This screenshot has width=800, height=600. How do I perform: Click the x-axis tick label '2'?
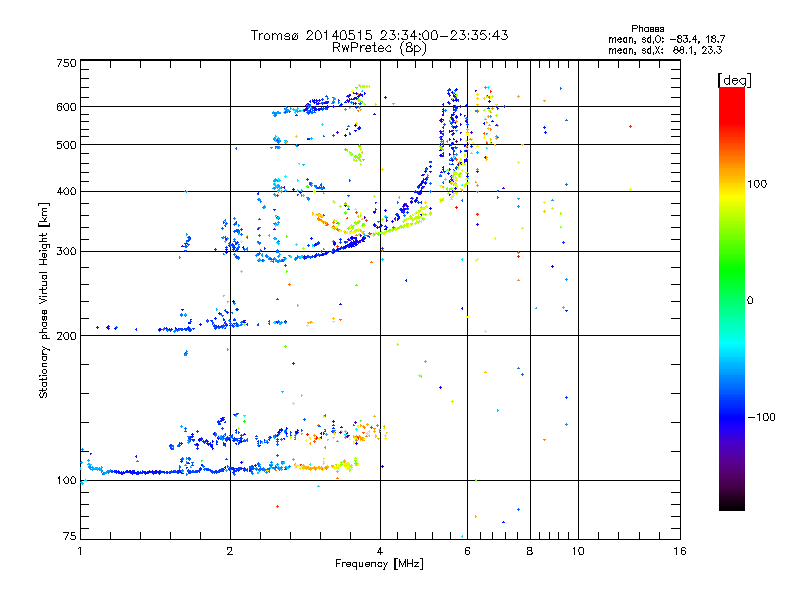pyautogui.click(x=230, y=551)
